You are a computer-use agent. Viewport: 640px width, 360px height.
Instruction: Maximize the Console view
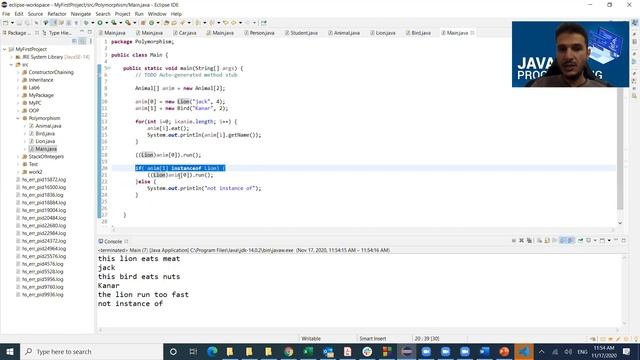[624, 240]
